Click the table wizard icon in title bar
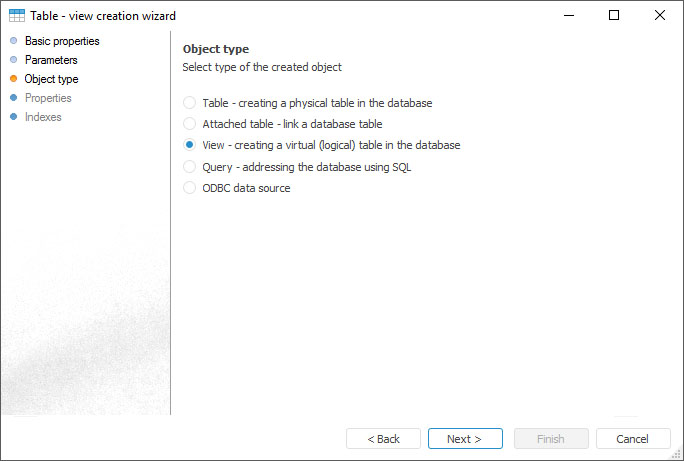The width and height of the screenshot is (684, 461). click(17, 15)
